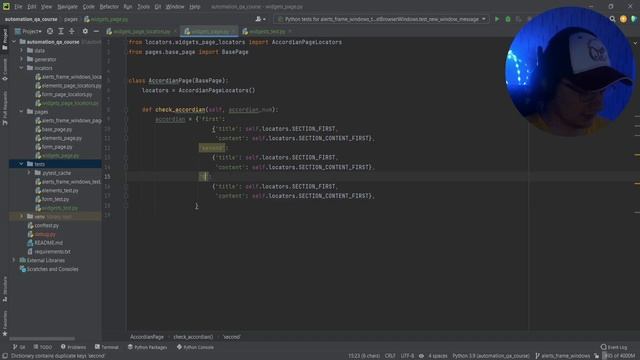Open the Code menu
640x360 pixels.
point(89,7)
